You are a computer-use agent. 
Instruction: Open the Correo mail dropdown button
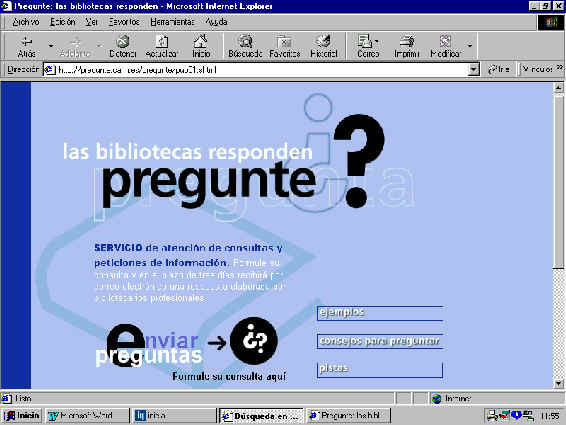(x=368, y=46)
